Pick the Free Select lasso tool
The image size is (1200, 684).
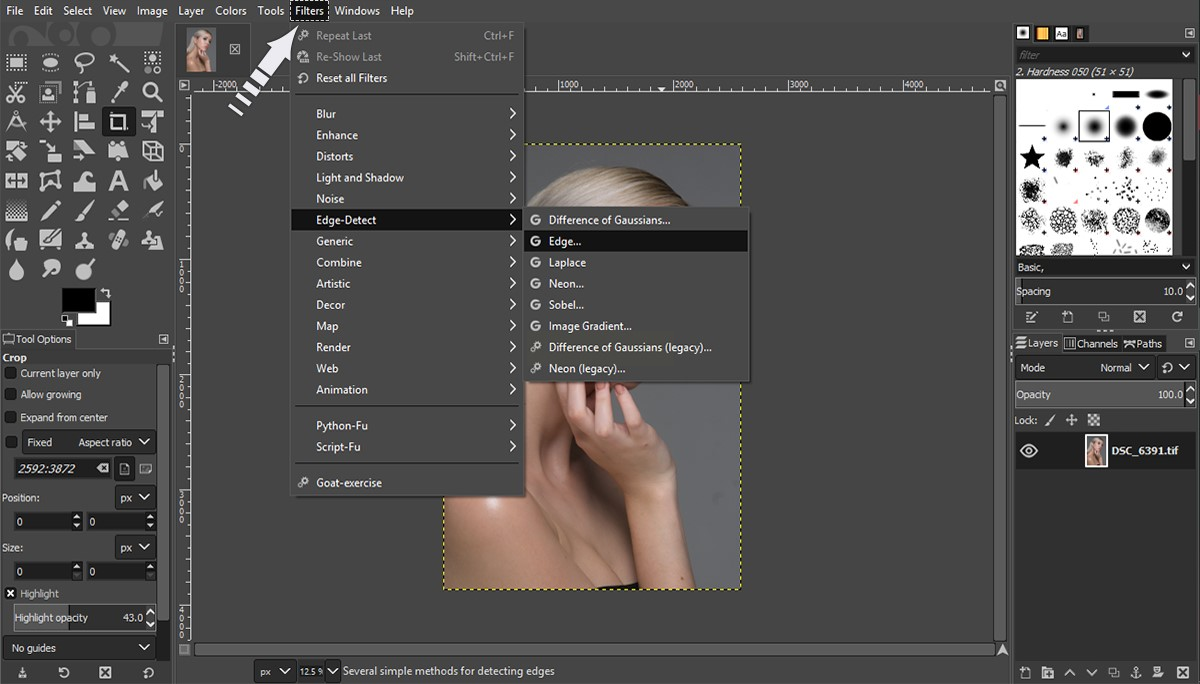[84, 63]
